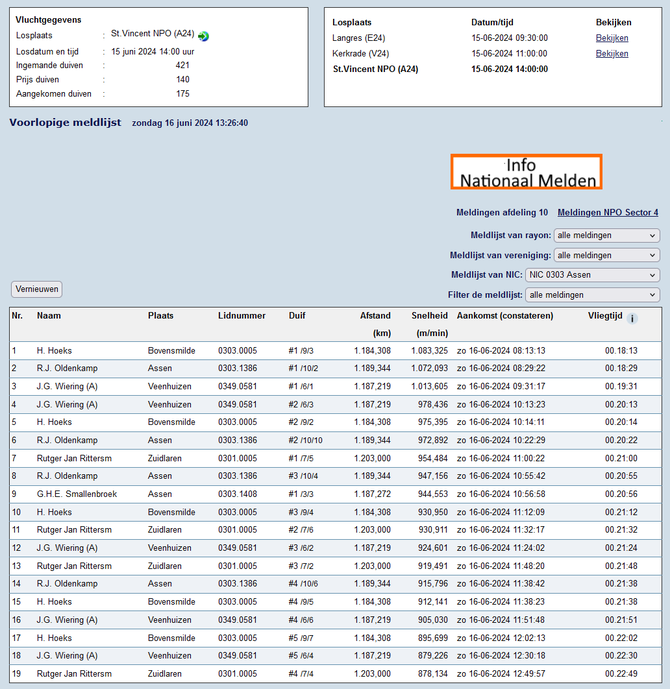Click speed value 912,141
Image resolution: width=670 pixels, height=689 pixels.
point(433,602)
